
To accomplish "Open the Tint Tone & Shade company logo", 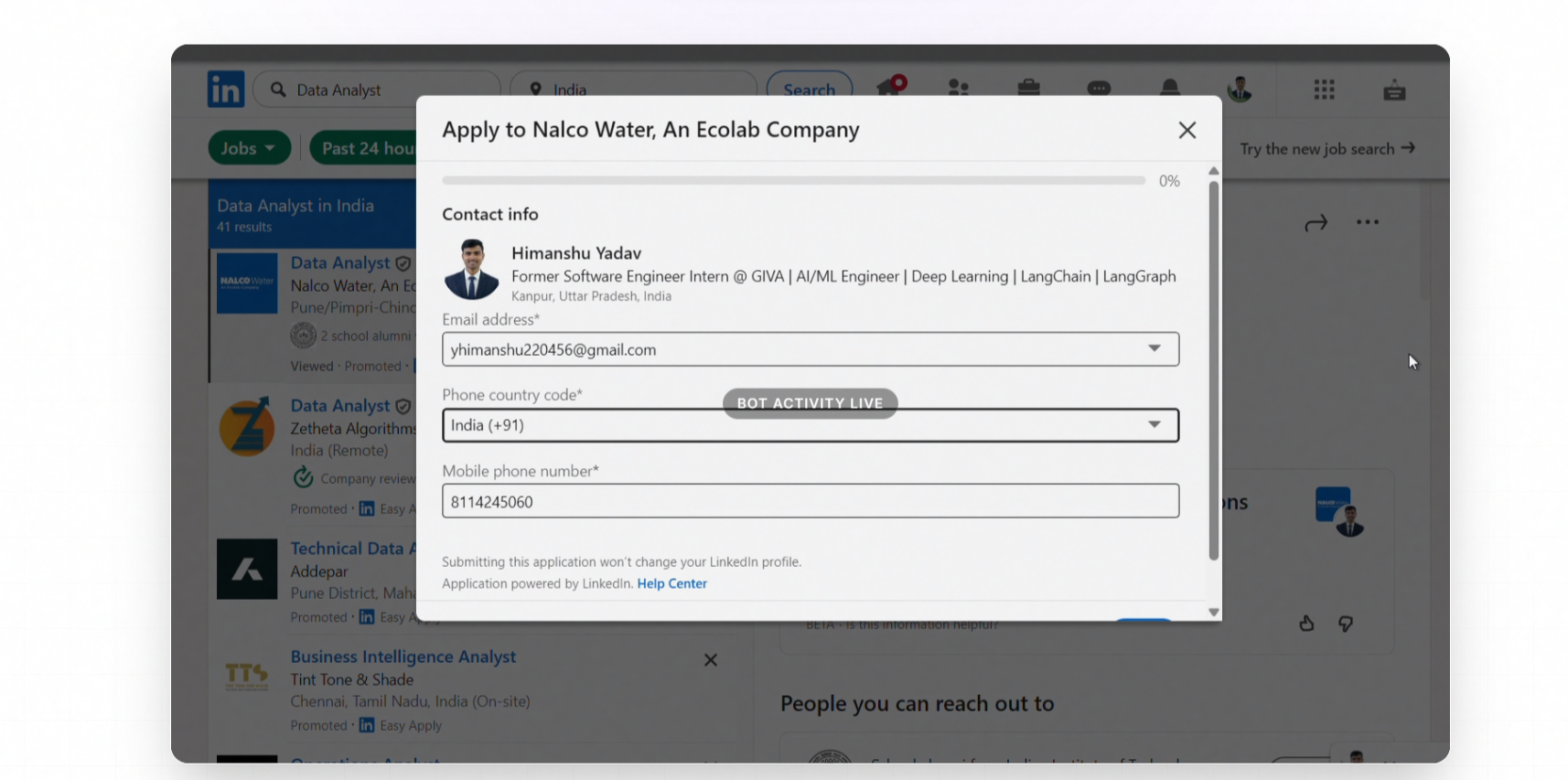I will pos(247,677).
